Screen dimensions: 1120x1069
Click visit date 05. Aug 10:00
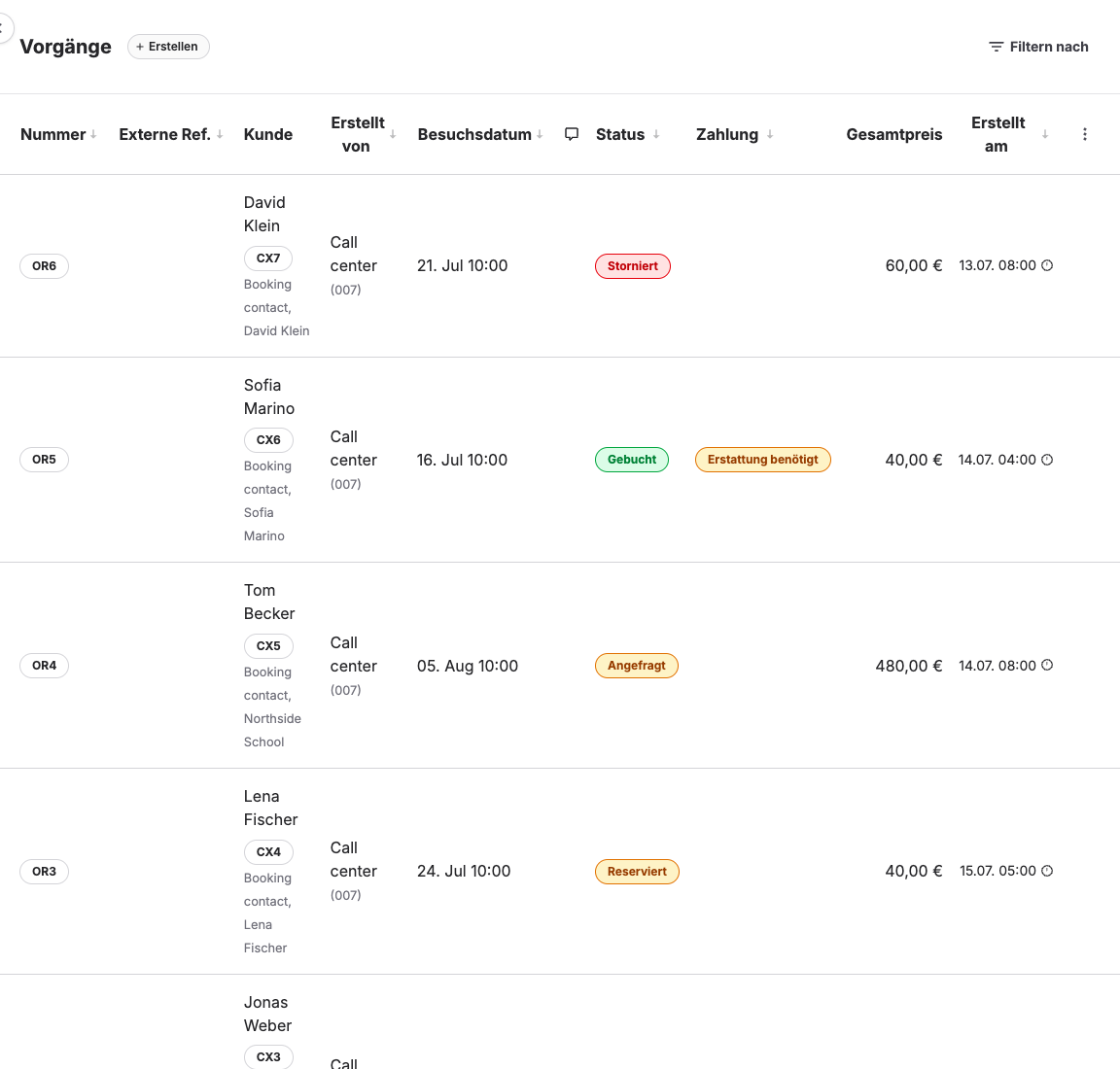tap(468, 666)
